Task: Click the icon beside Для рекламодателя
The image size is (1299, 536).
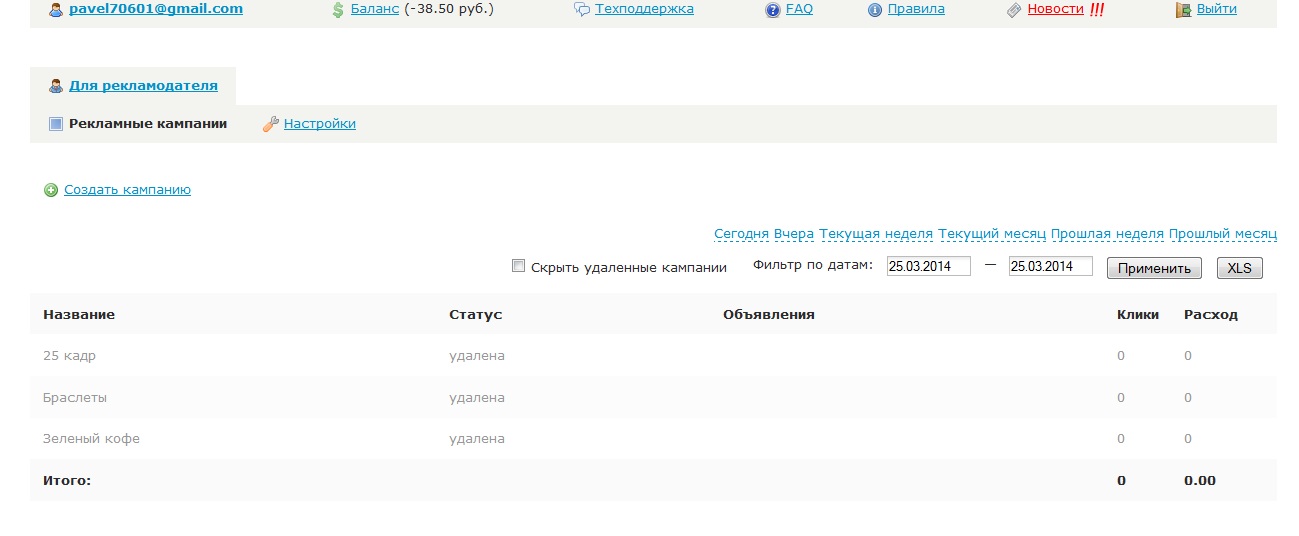Action: 56,86
